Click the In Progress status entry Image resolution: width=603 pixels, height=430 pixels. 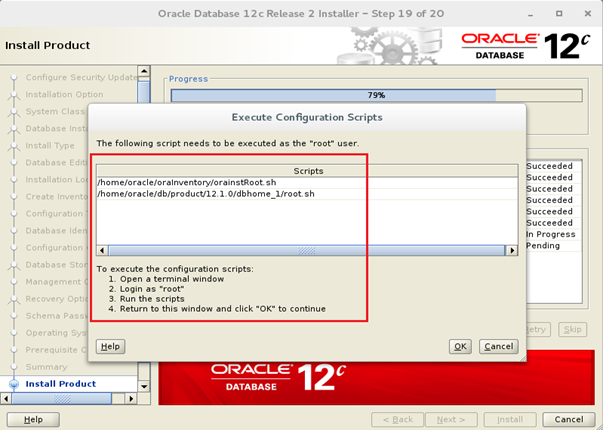click(550, 234)
